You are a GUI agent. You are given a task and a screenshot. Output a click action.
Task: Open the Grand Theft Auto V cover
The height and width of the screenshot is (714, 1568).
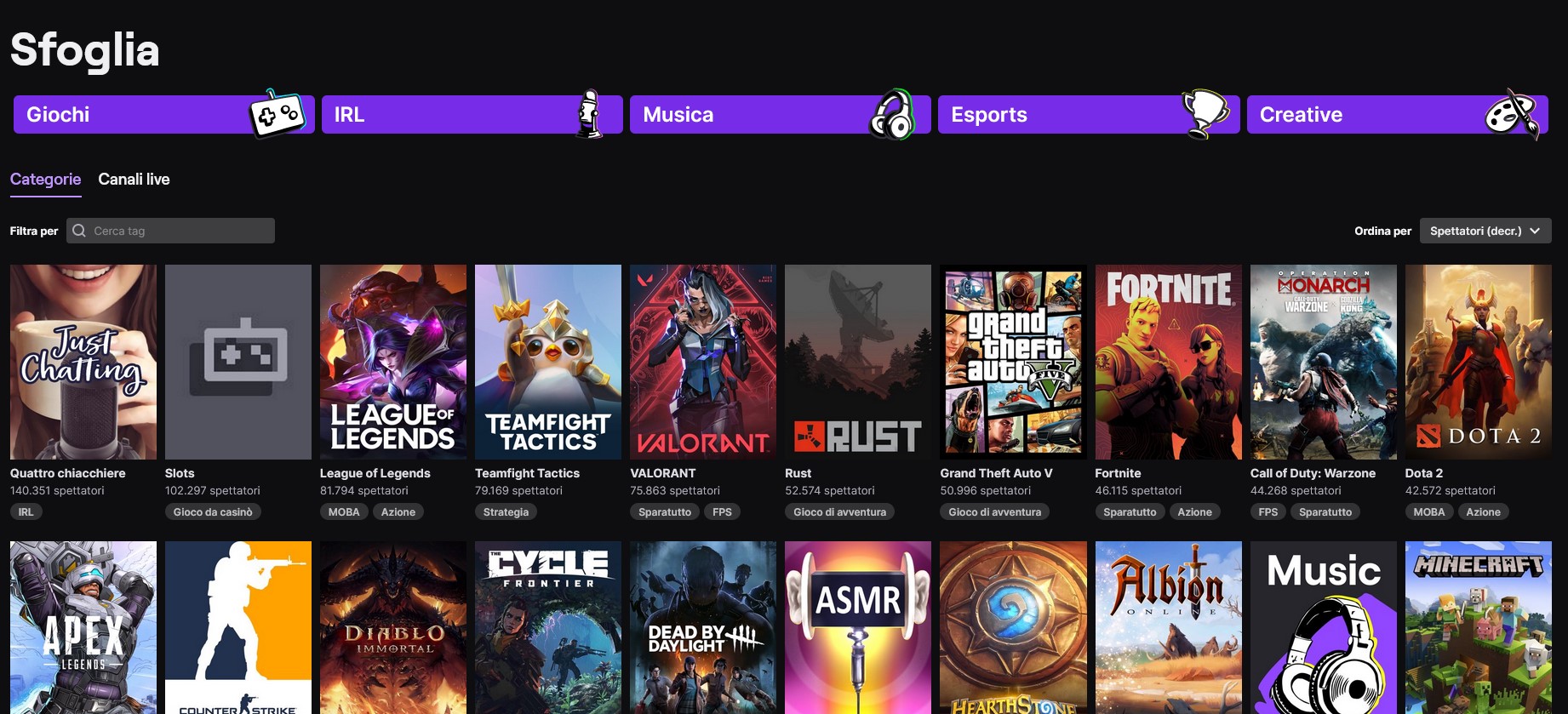pyautogui.click(x=1013, y=362)
